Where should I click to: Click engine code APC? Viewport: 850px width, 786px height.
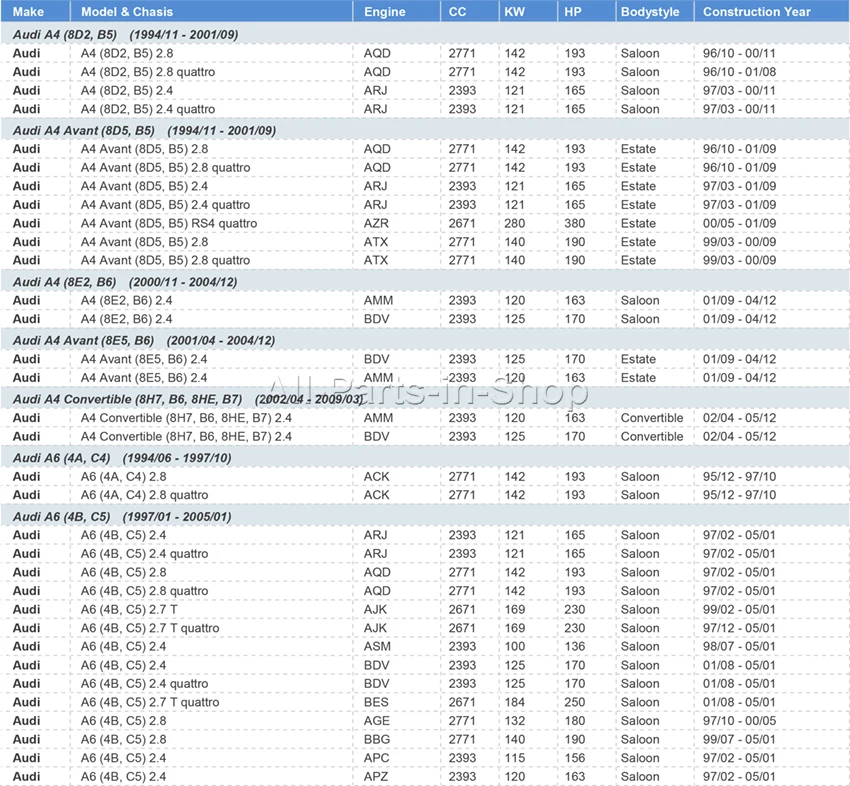(376, 758)
